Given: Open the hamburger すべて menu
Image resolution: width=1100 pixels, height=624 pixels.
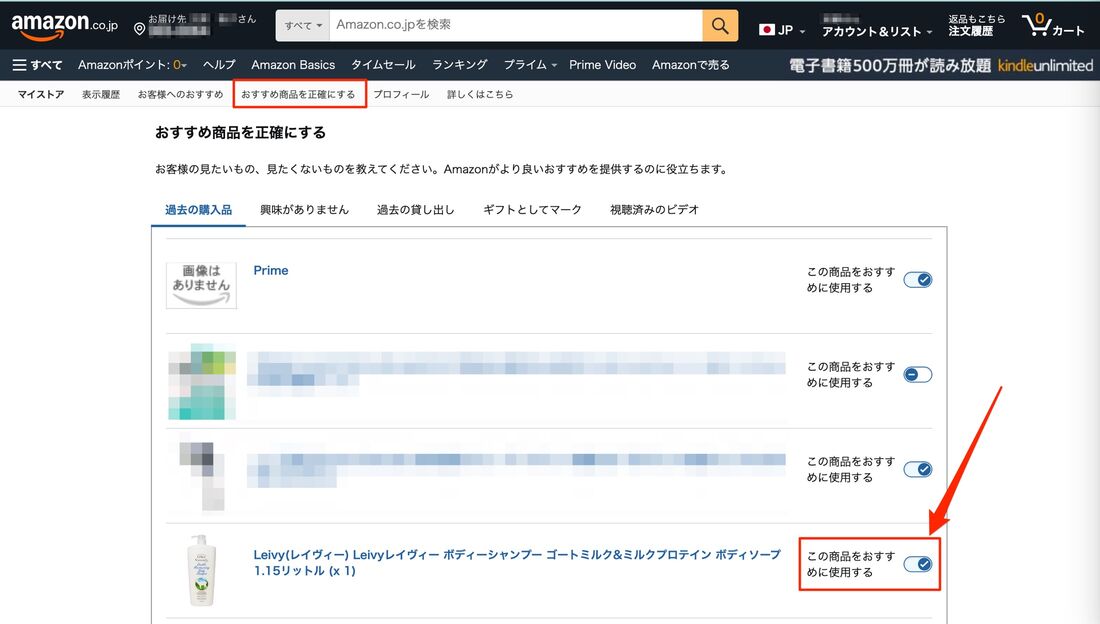Looking at the screenshot, I should pos(37,65).
